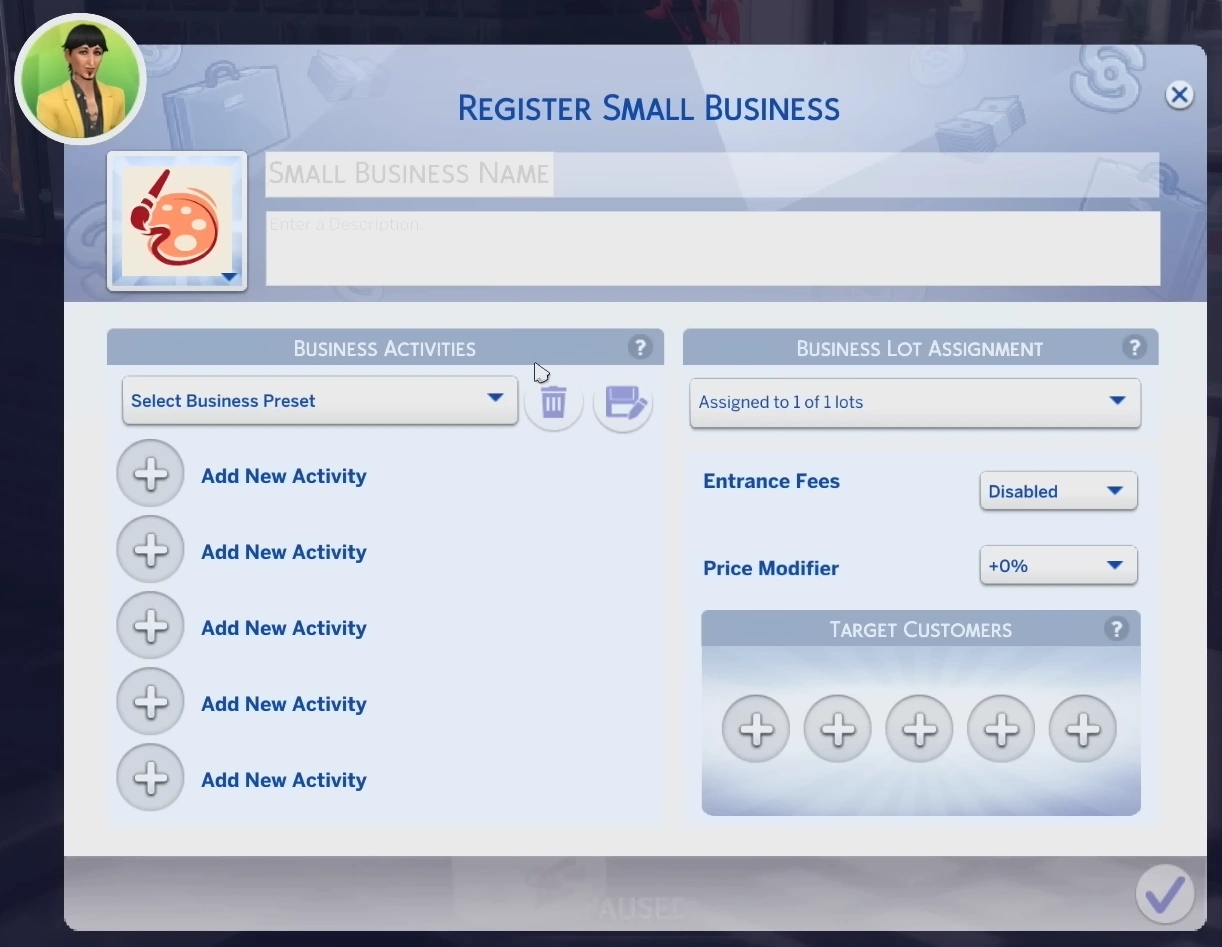
Task: Open Business Lot Assignment help tooltip
Action: coord(1133,347)
